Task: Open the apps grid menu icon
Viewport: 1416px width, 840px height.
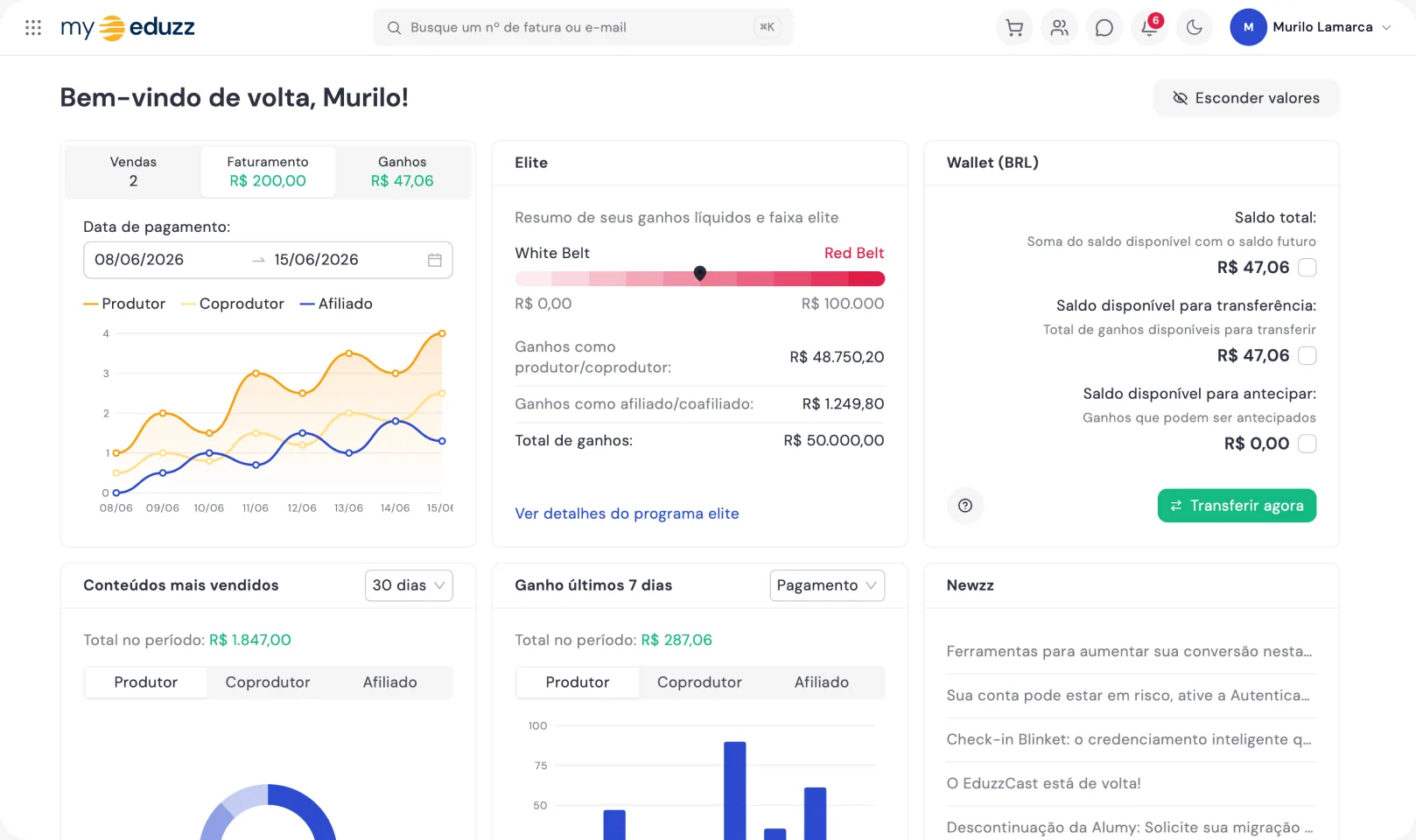Action: 33,28
